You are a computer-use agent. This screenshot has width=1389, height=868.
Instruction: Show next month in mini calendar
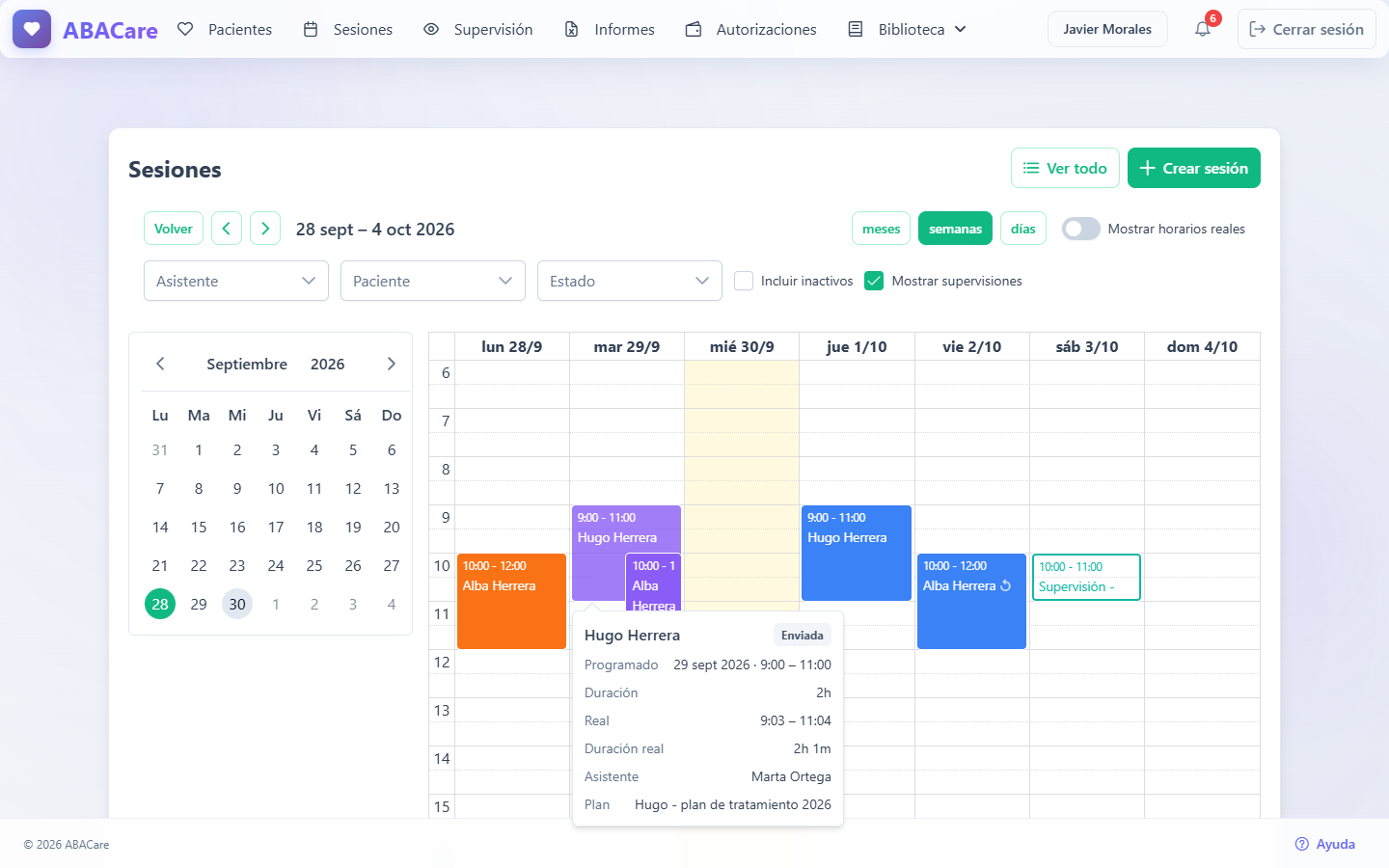pyautogui.click(x=391, y=364)
